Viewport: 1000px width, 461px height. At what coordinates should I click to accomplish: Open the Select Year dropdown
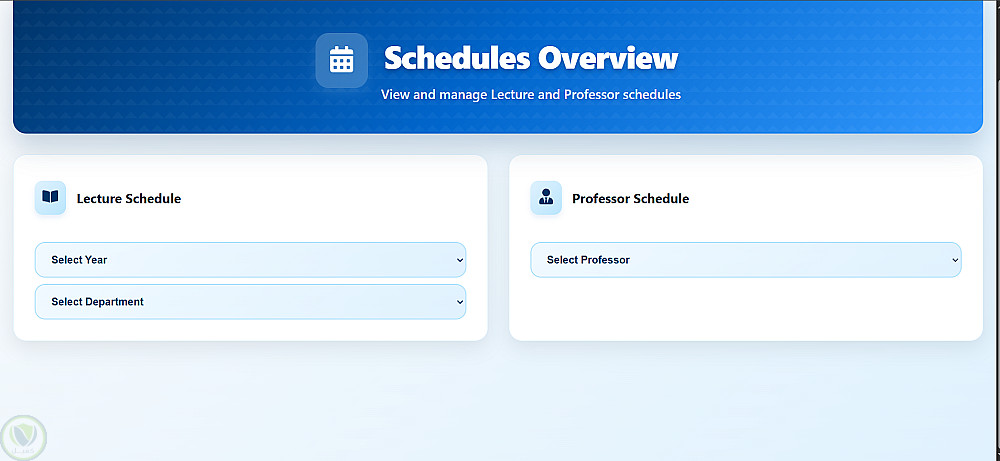250,260
